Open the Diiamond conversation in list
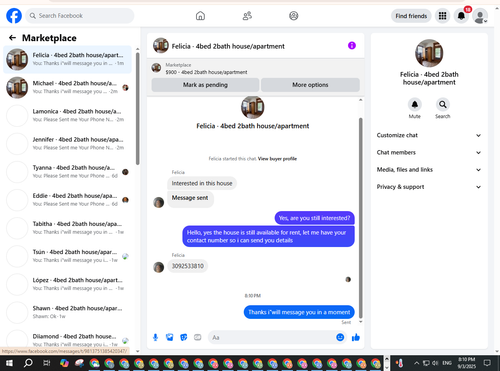 tap(68, 340)
